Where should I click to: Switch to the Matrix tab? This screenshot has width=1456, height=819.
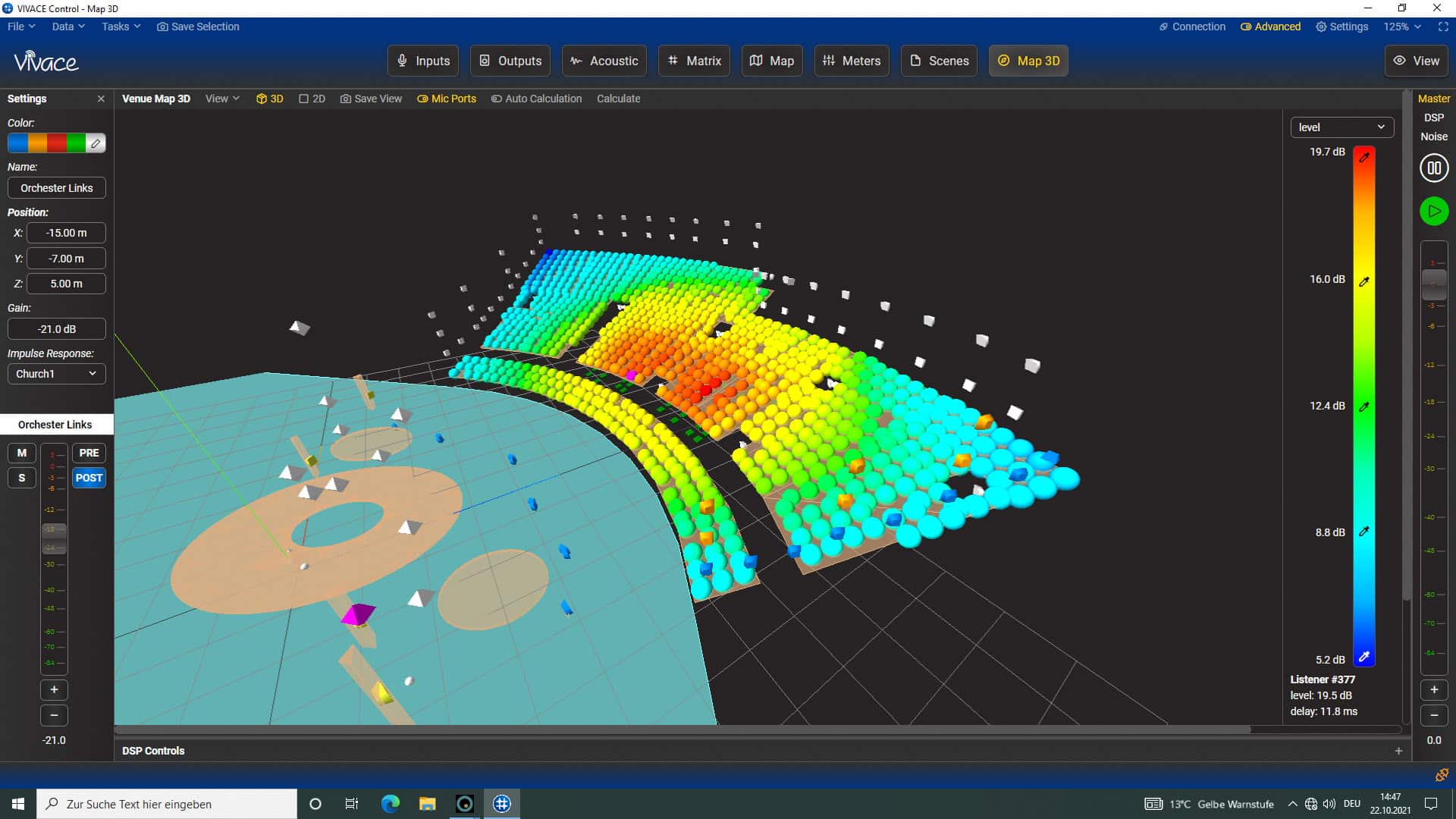click(694, 61)
